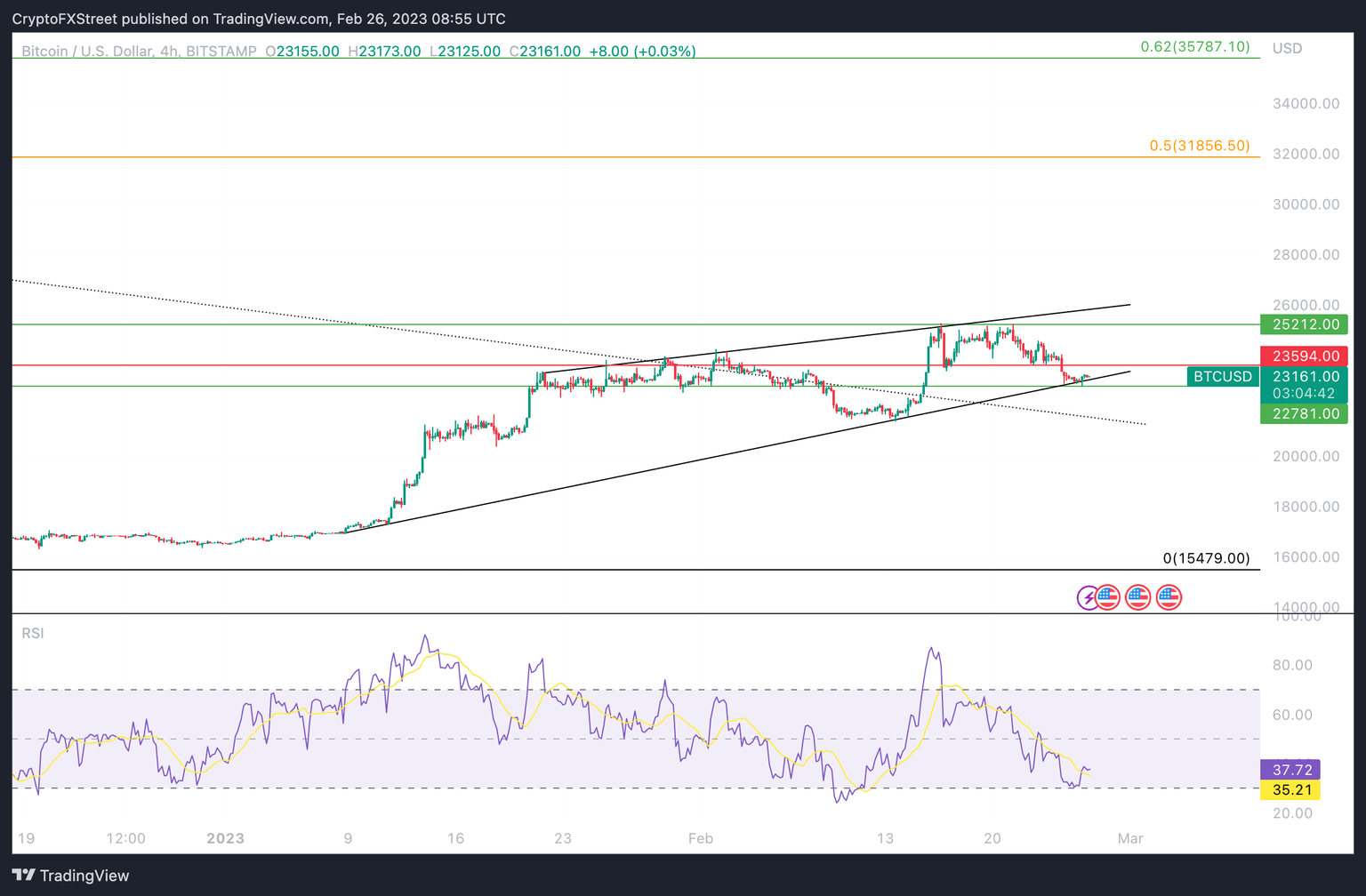Select the Feb label on the time axis
Image resolution: width=1366 pixels, height=896 pixels.
pyautogui.click(x=700, y=837)
